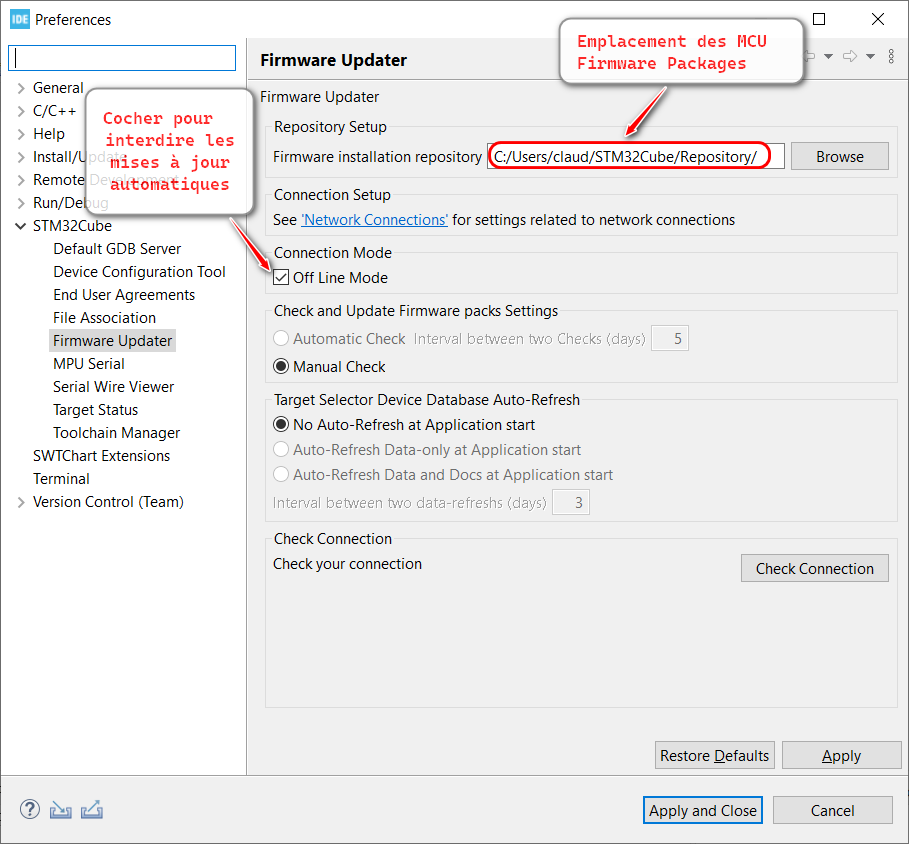909x844 pixels.
Task: Expand the Version Control (Team) node
Action: coord(21,502)
